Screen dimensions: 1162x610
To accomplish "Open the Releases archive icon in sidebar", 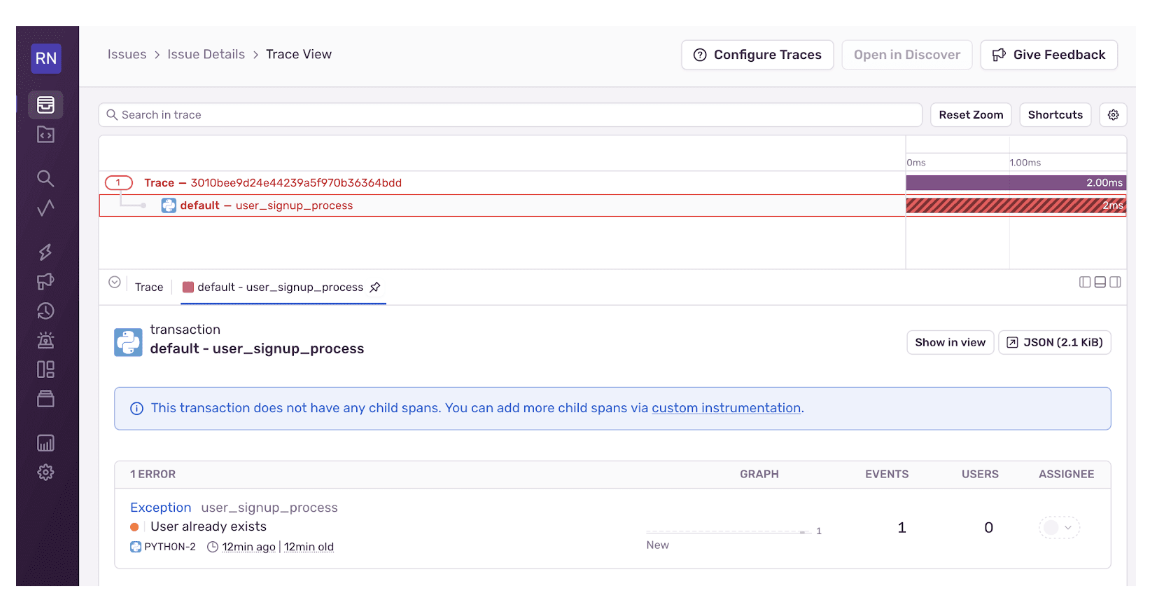I will (46, 399).
